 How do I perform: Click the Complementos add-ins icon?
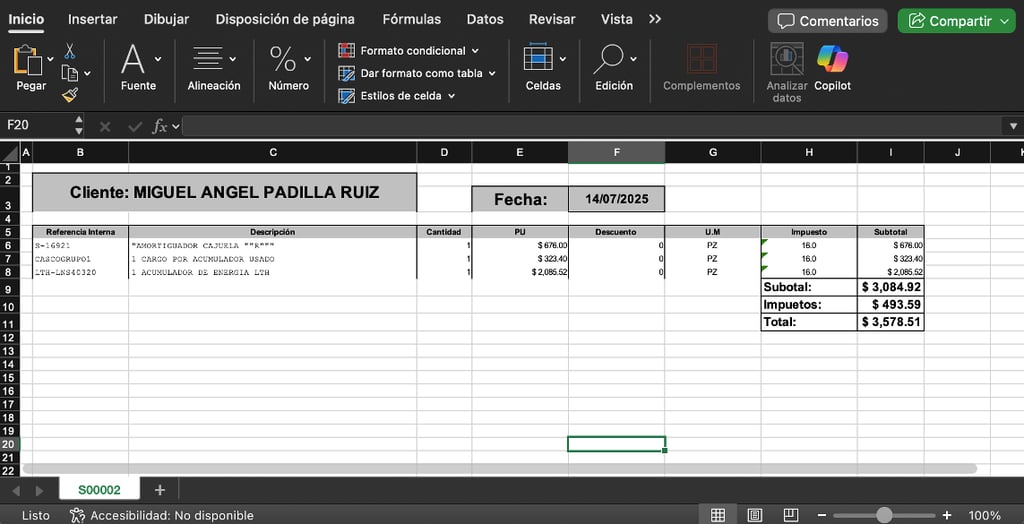point(701,59)
